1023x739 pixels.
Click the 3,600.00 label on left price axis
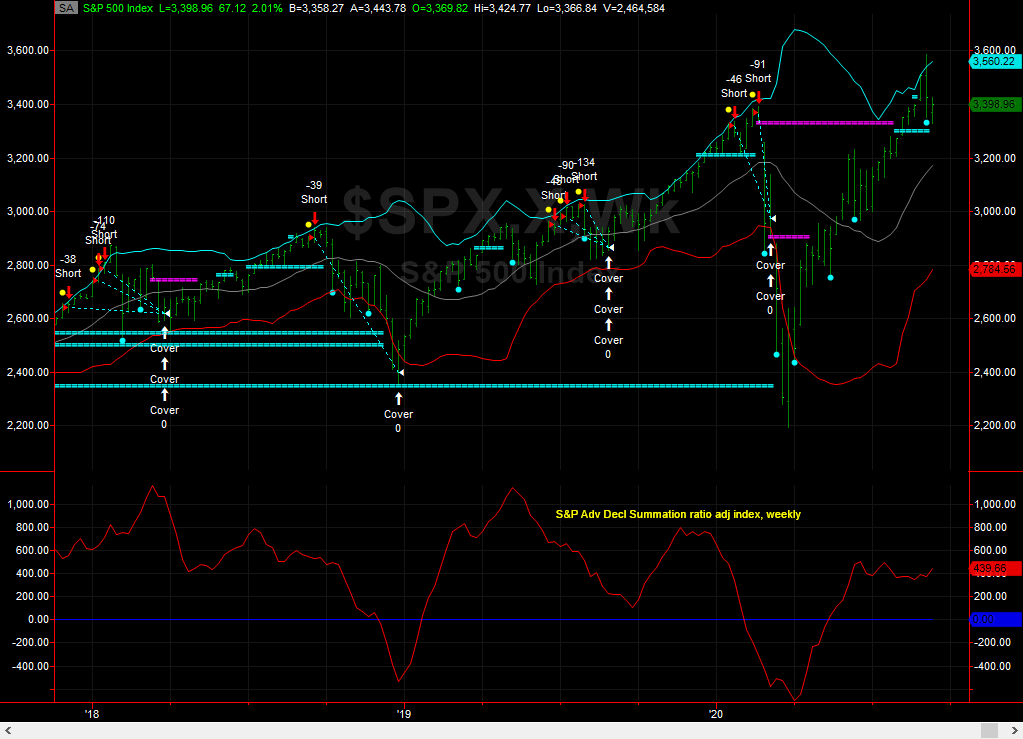click(x=27, y=50)
